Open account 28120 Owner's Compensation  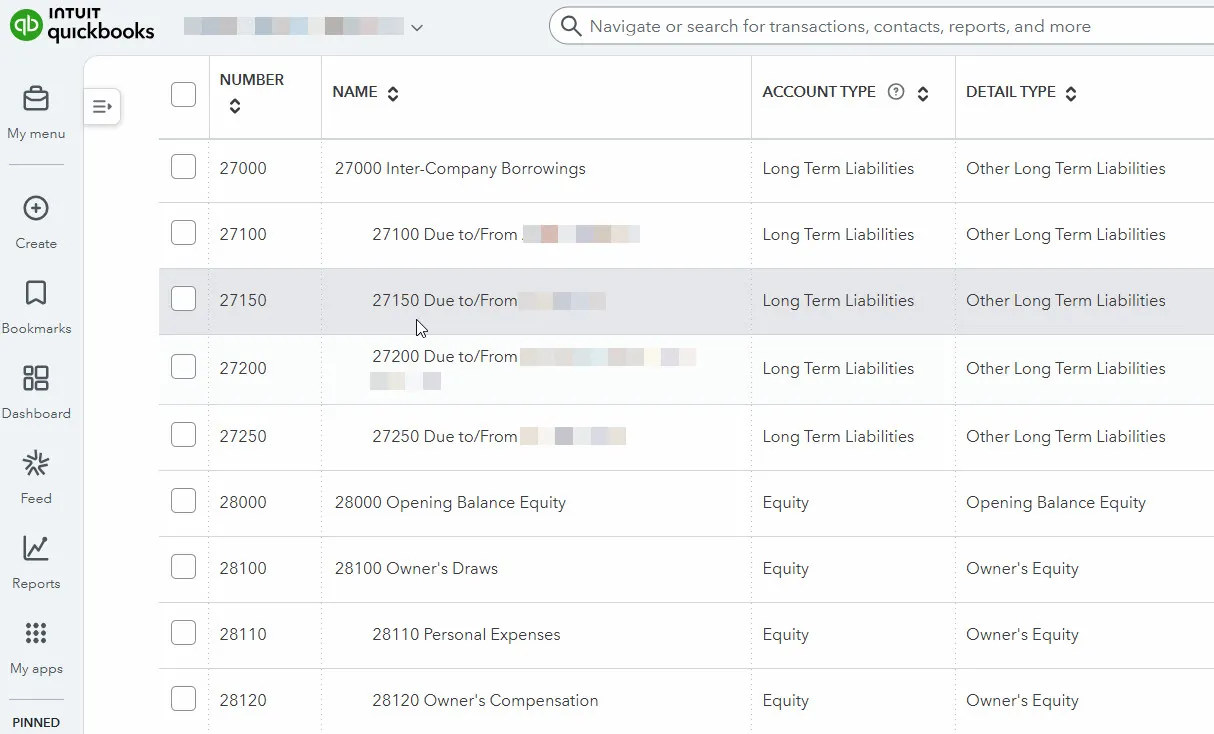pos(485,700)
